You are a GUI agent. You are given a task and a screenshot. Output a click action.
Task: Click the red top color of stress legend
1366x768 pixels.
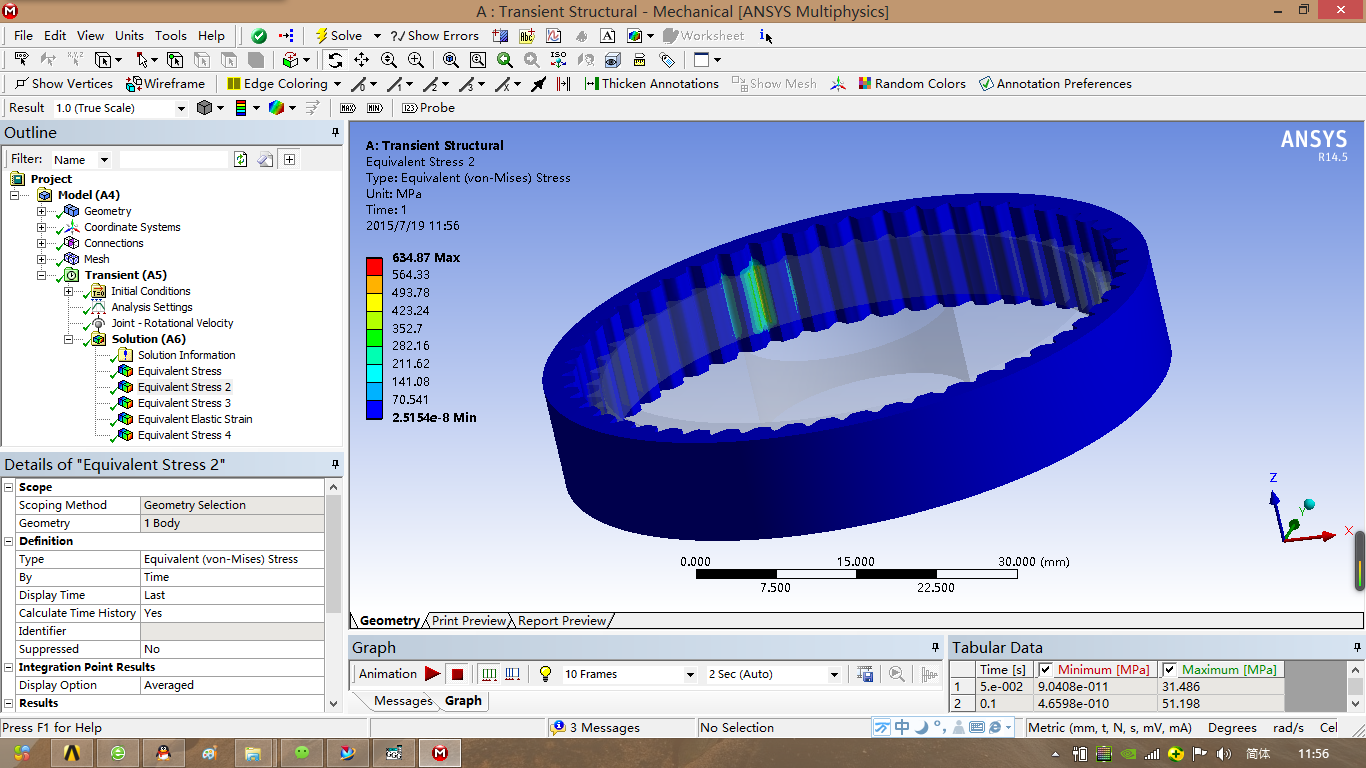[374, 266]
